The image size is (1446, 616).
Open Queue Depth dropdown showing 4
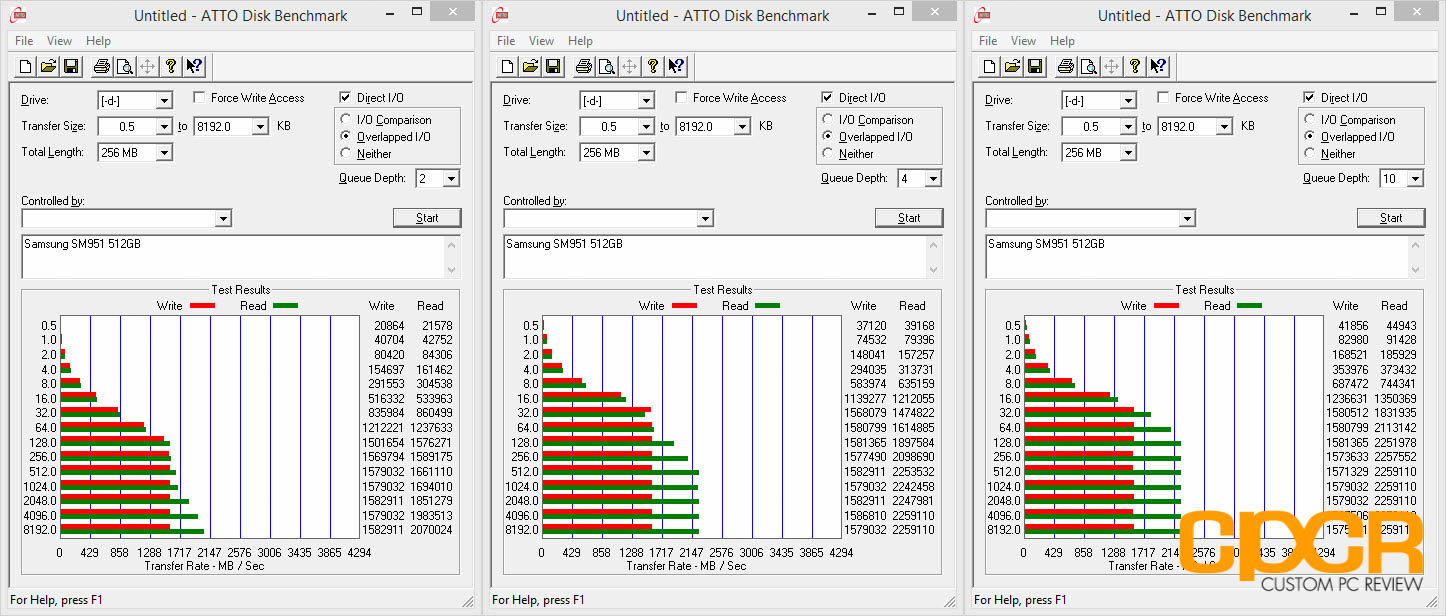point(931,178)
